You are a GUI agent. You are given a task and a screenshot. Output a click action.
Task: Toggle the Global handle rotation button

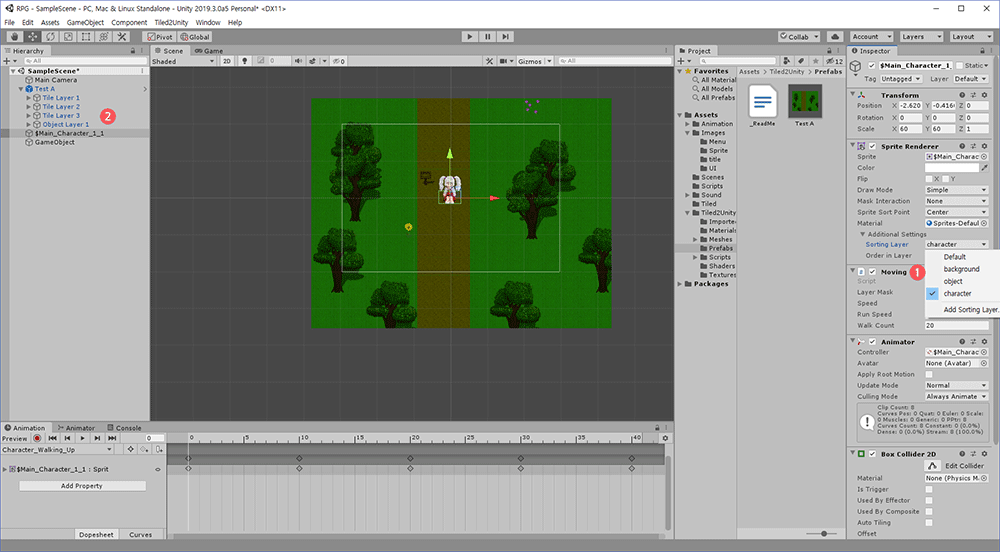(x=195, y=37)
